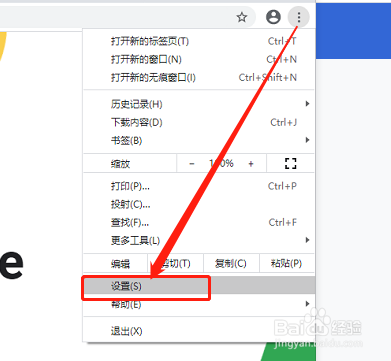Open 下载内容(D) downloads entry
The image size is (391, 361).
coord(199,122)
